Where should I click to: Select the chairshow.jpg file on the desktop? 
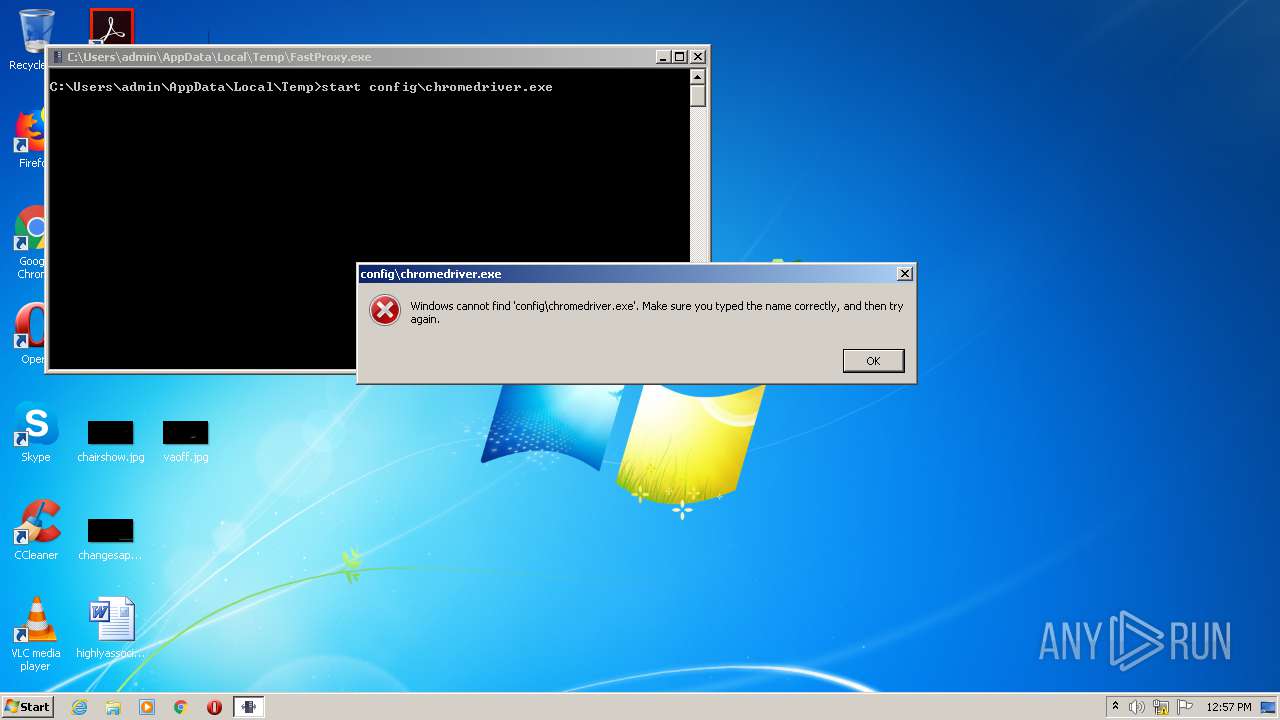click(x=111, y=441)
